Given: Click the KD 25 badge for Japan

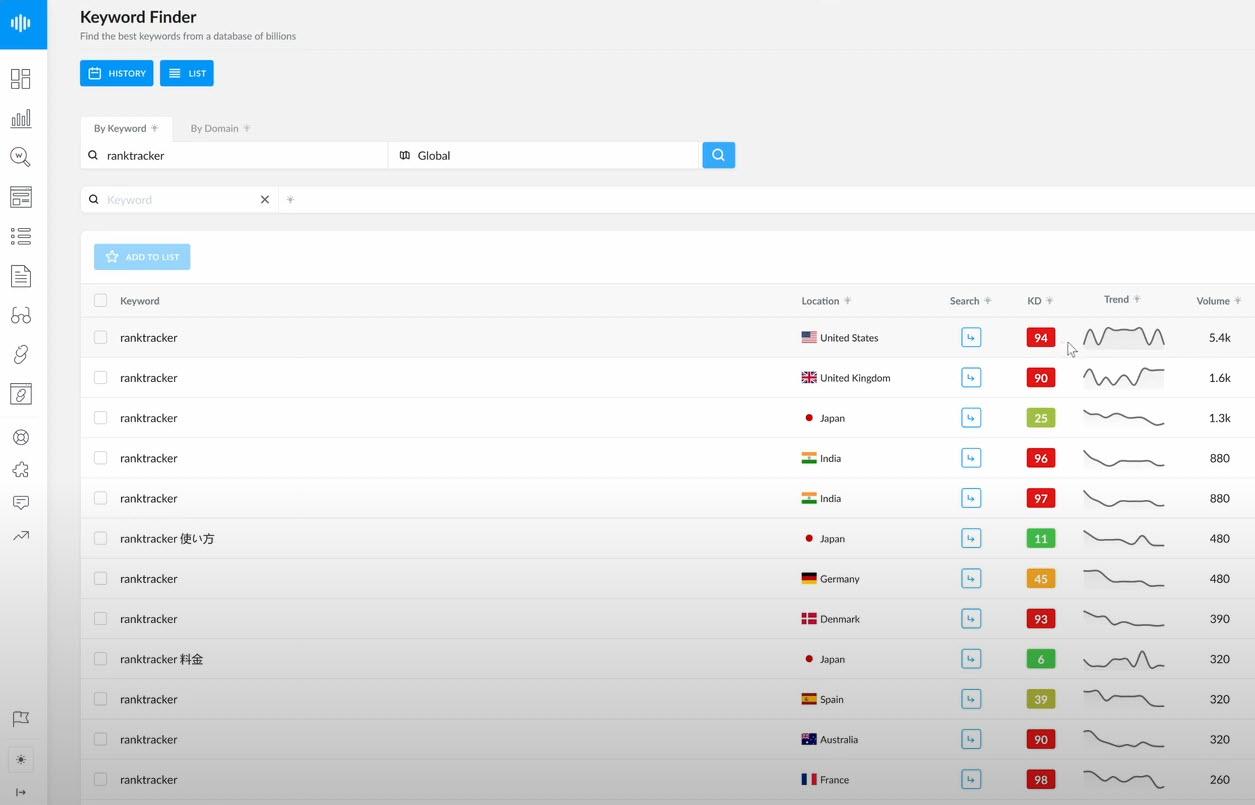Looking at the screenshot, I should tap(1040, 418).
